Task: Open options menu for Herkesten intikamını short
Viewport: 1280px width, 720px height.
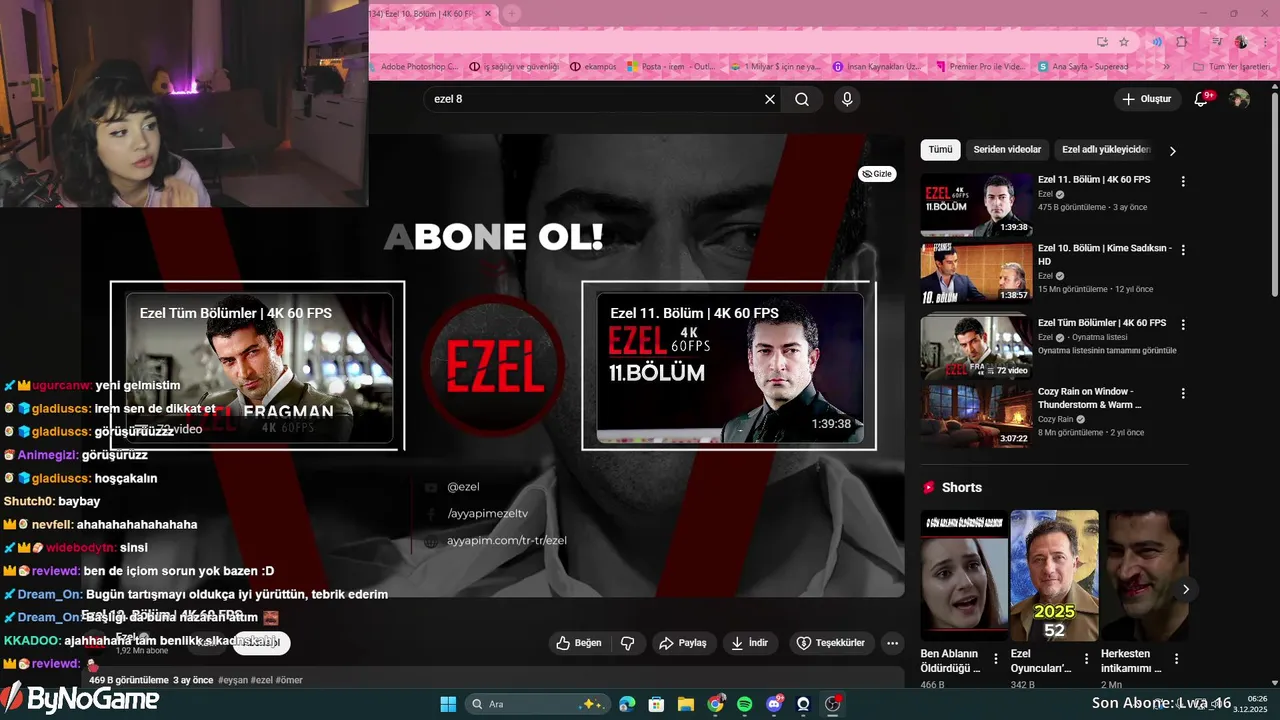Action: point(1176,660)
